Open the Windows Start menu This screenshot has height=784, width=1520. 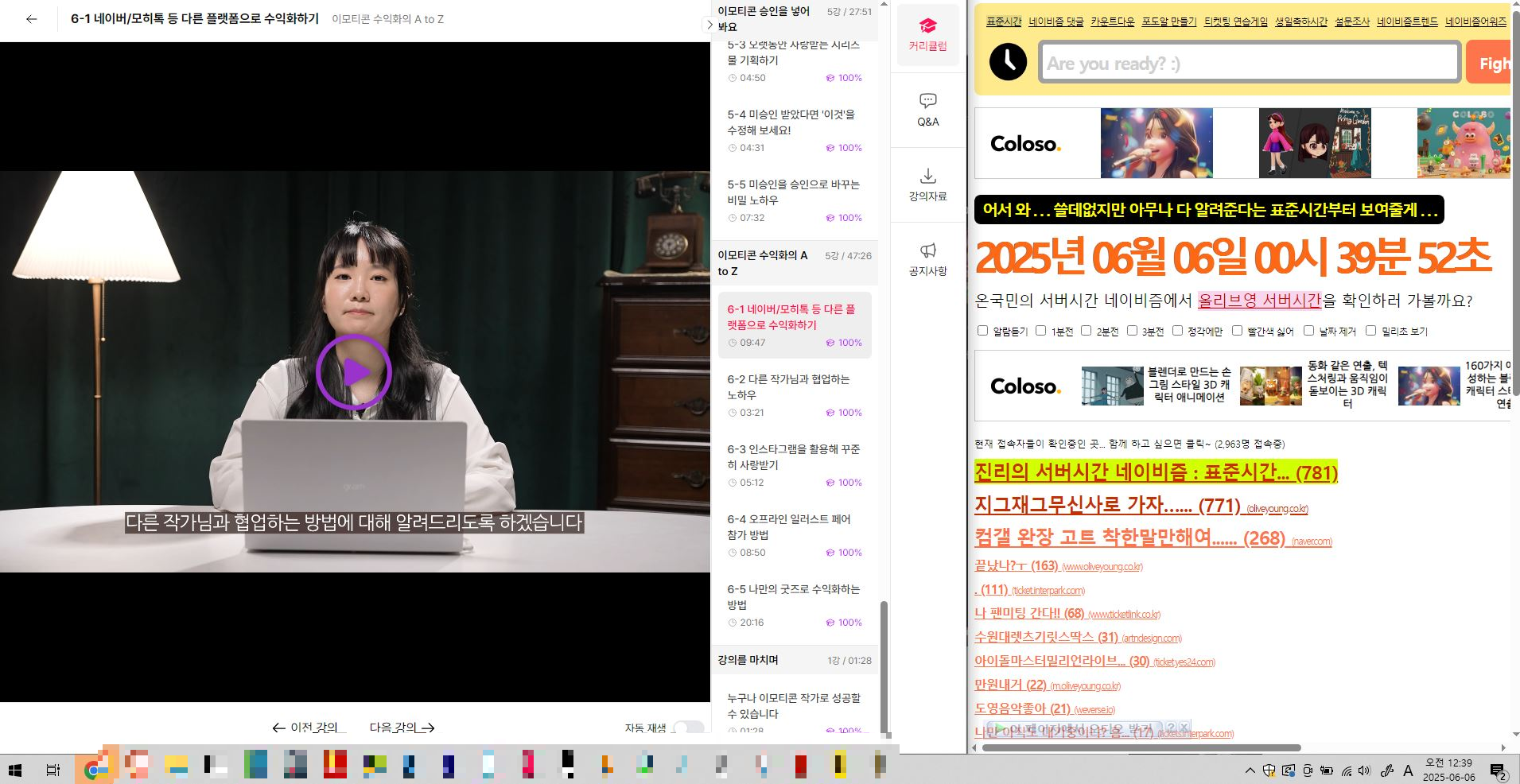click(x=15, y=770)
